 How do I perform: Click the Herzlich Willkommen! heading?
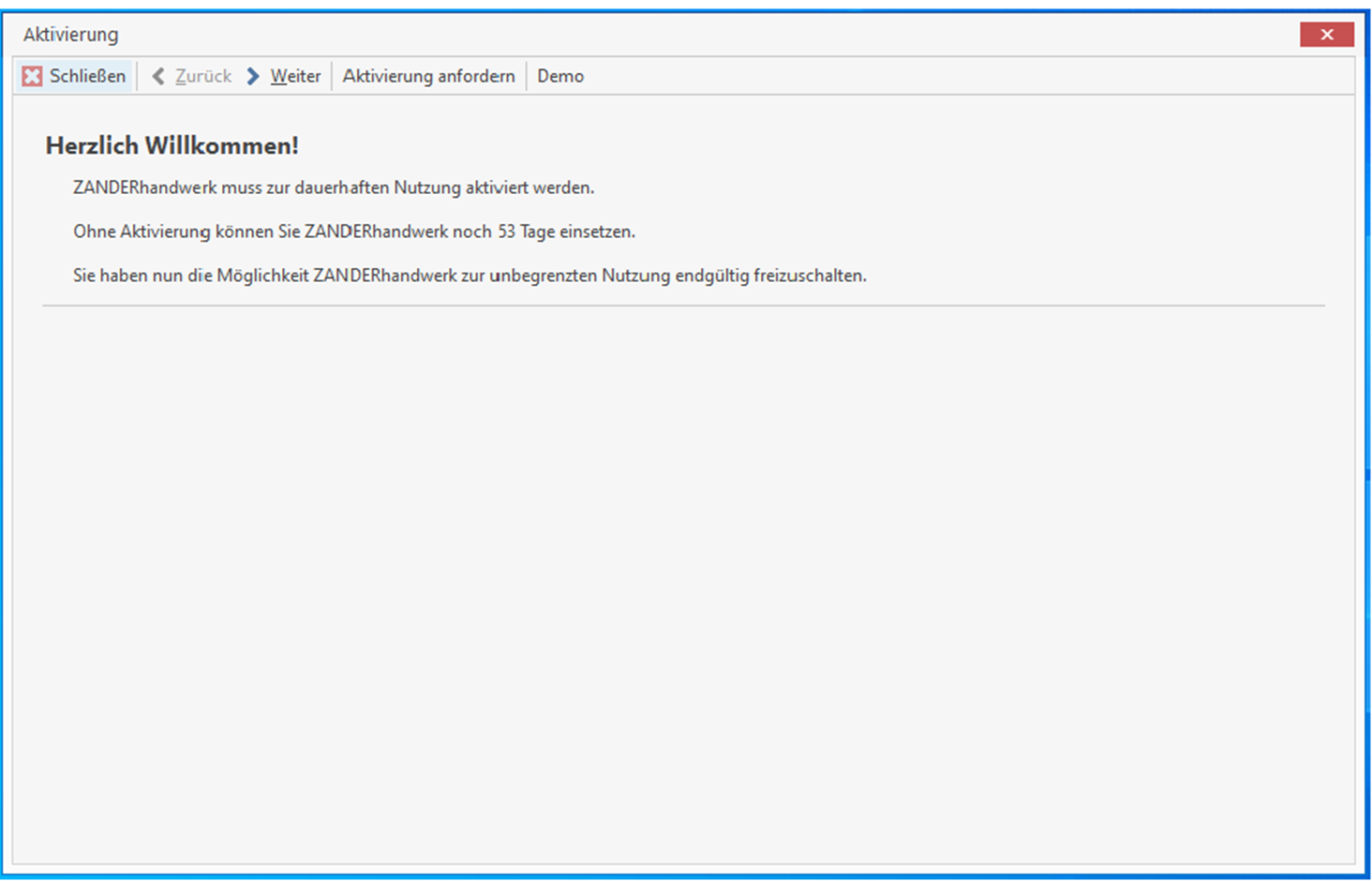pyautogui.click(x=171, y=146)
